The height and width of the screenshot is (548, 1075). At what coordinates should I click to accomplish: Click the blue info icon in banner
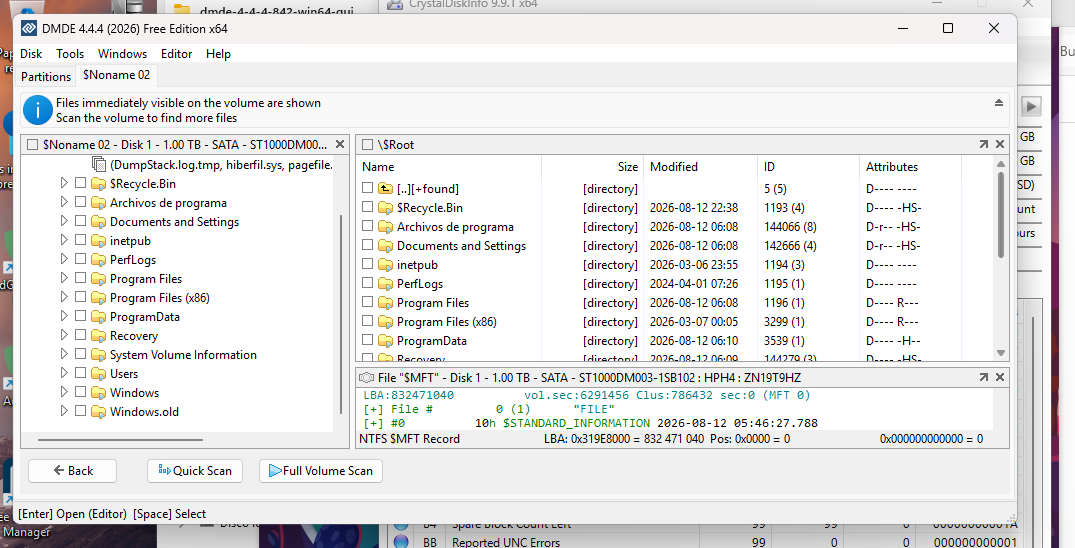click(38, 110)
